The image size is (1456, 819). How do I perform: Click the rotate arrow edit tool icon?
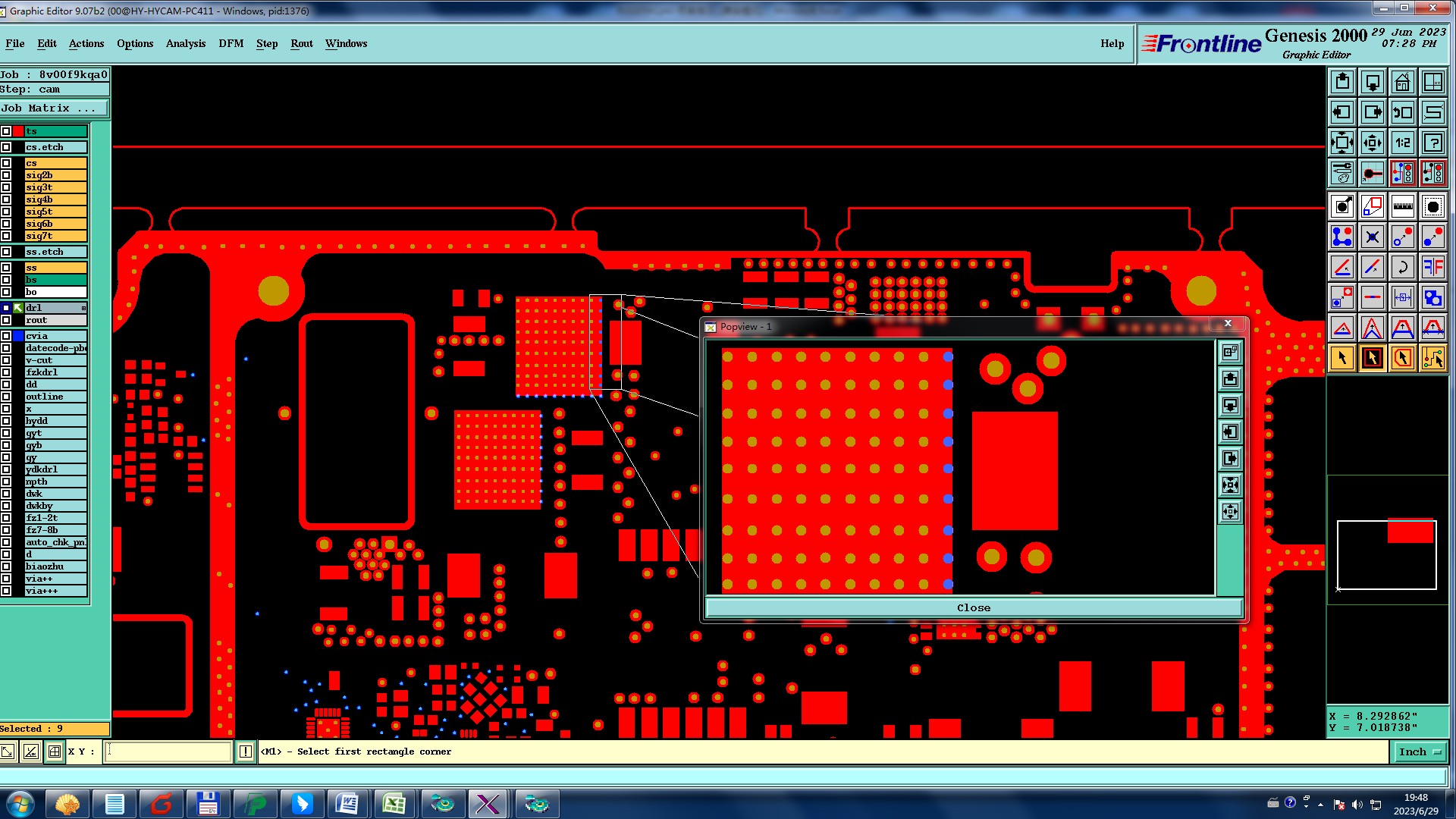[1402, 267]
